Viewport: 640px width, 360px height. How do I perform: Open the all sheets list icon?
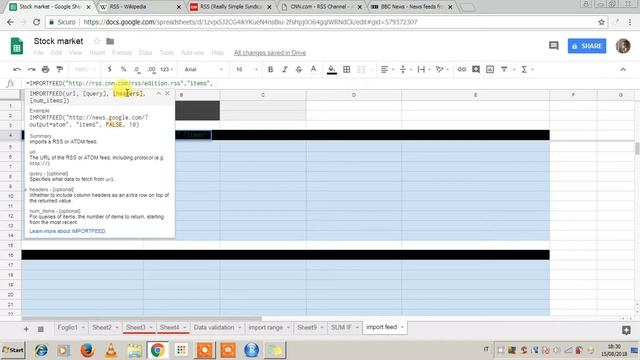coord(40,329)
